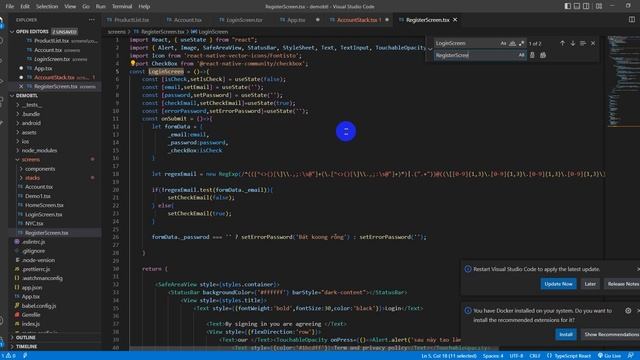Click the Show Recommendations button
The height and width of the screenshot is (360, 640).
[x=611, y=335]
